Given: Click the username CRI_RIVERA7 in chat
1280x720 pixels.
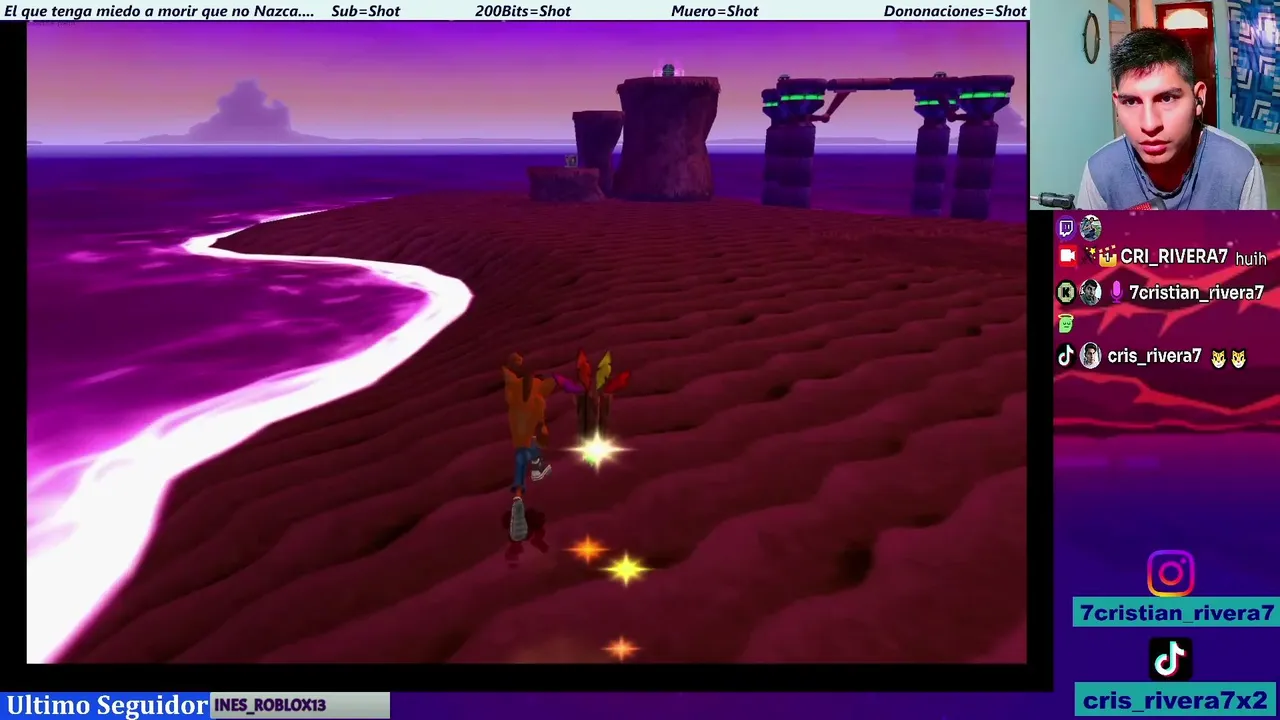Looking at the screenshot, I should (1173, 257).
